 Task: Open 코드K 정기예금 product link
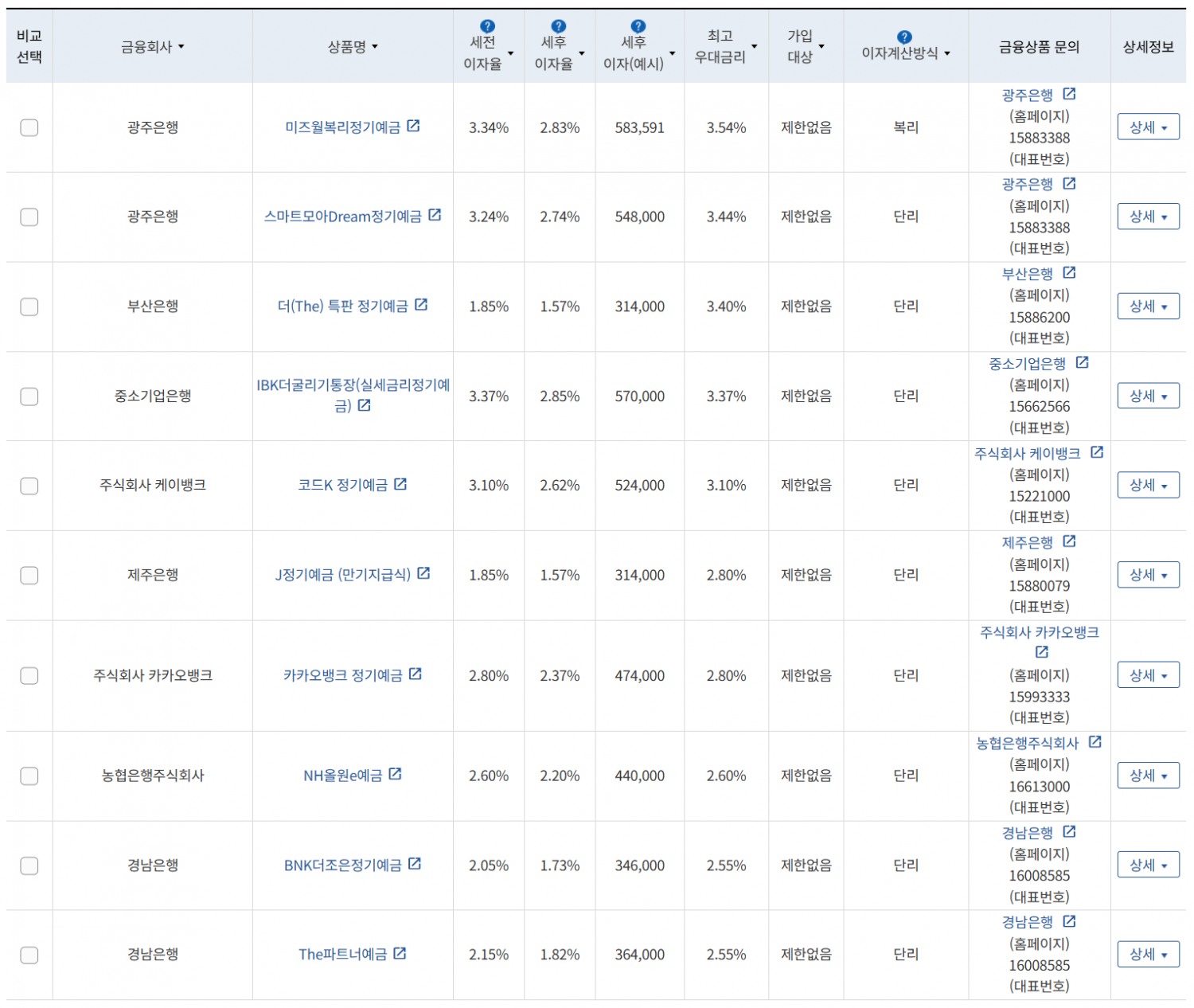point(343,485)
